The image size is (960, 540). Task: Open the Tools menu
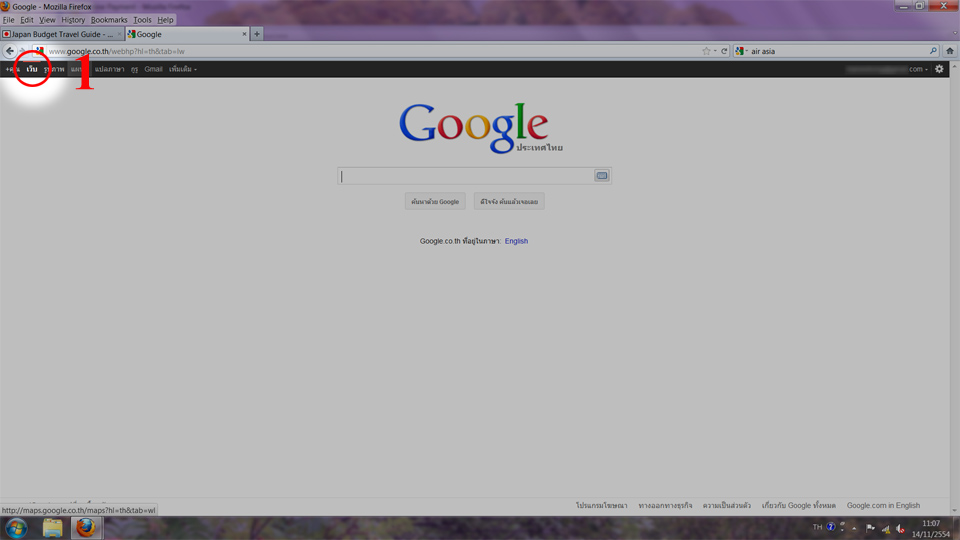pos(142,20)
